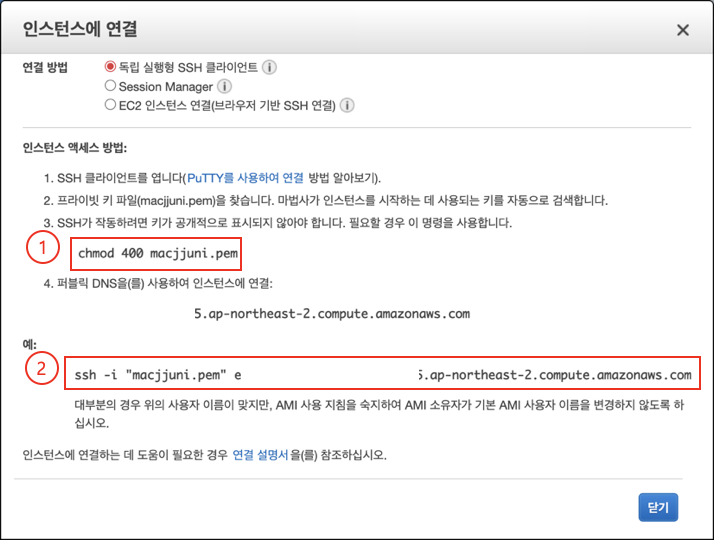The width and height of the screenshot is (714, 540).
Task: Open the PuTTY를 사용하여 연결 link
Action: click(245, 178)
